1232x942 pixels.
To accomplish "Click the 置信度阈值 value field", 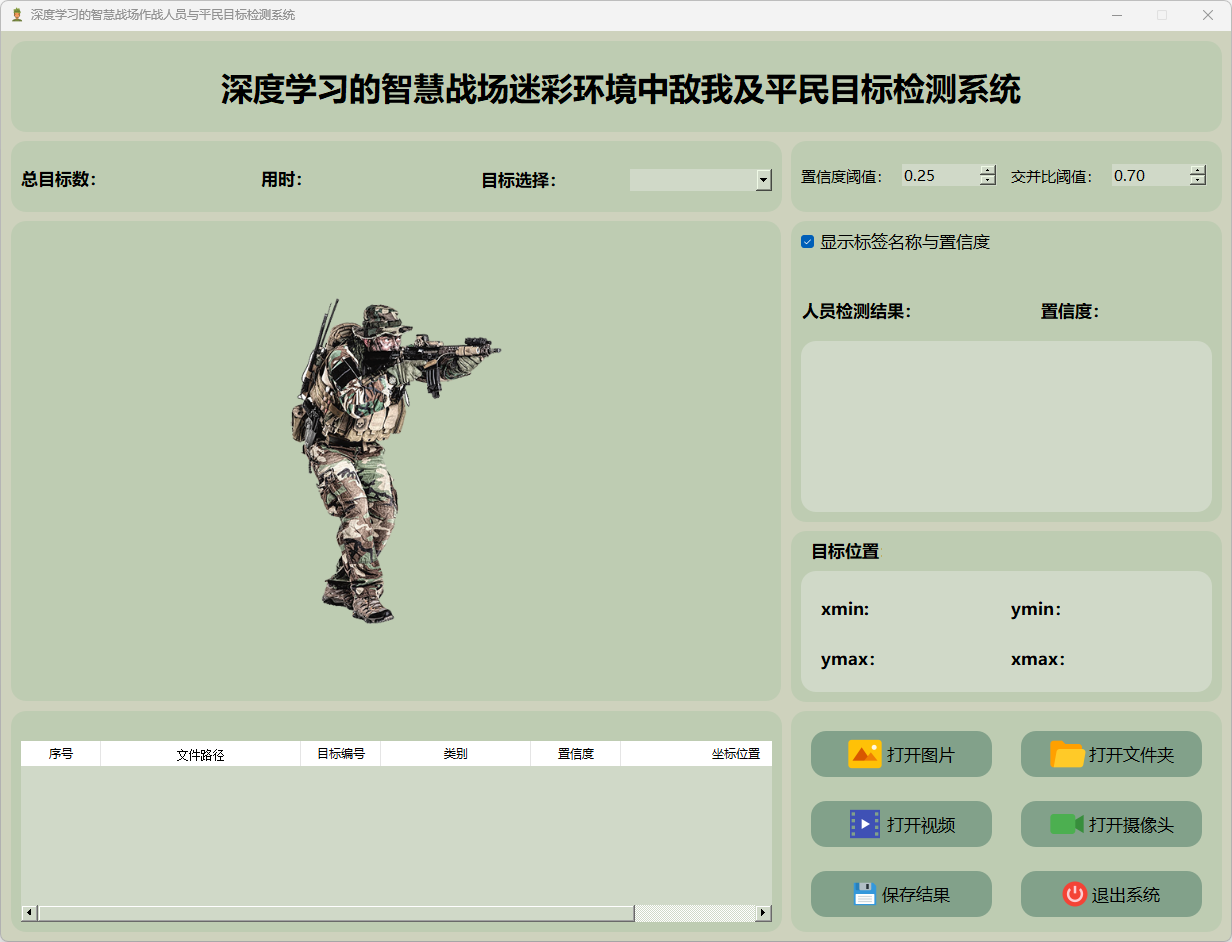I will tap(938, 176).
